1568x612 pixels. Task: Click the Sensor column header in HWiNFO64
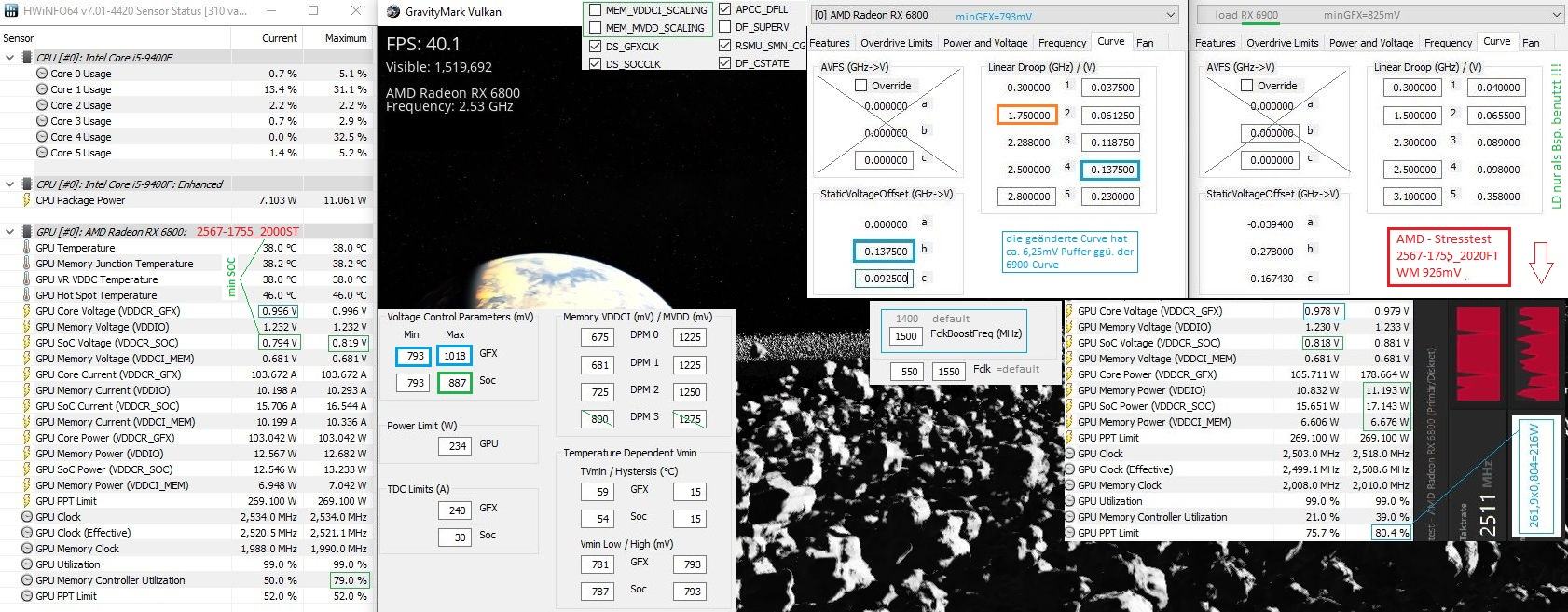pyautogui.click(x=19, y=38)
